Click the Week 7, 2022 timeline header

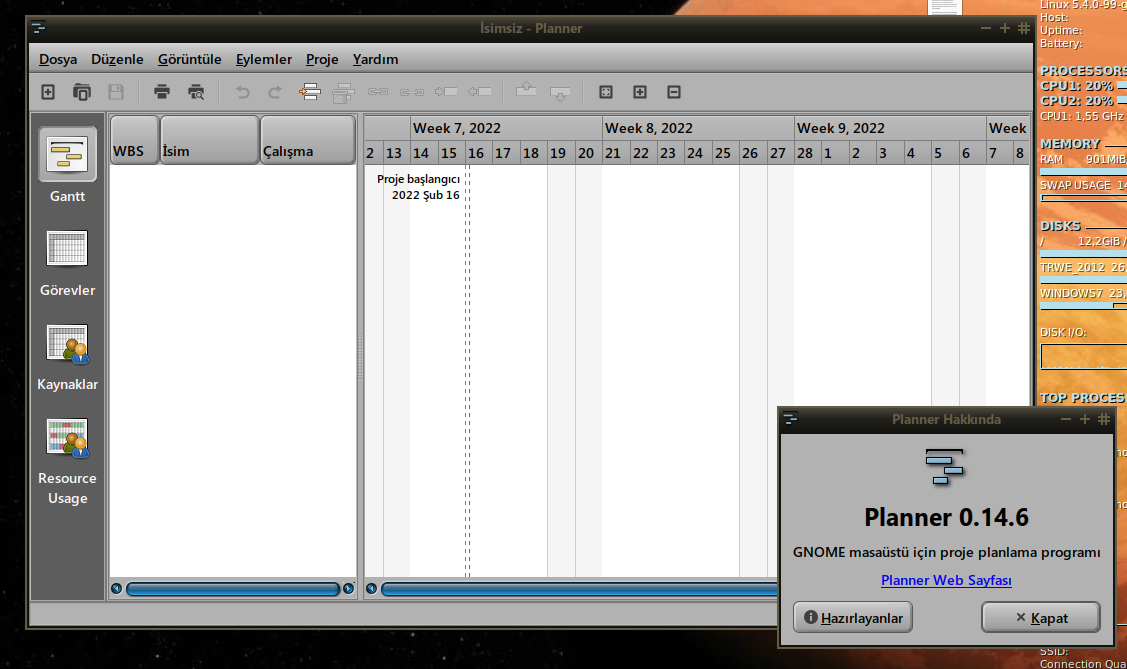(506, 128)
